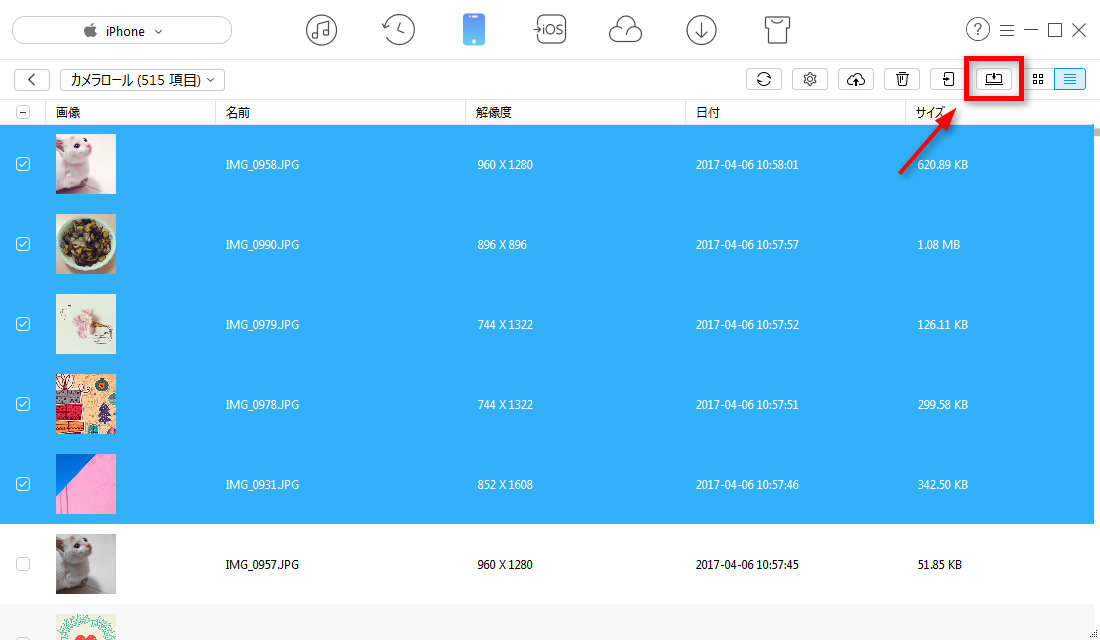Viewport: 1100px width, 640px height.
Task: Select the device manager phone icon
Action: 474,30
